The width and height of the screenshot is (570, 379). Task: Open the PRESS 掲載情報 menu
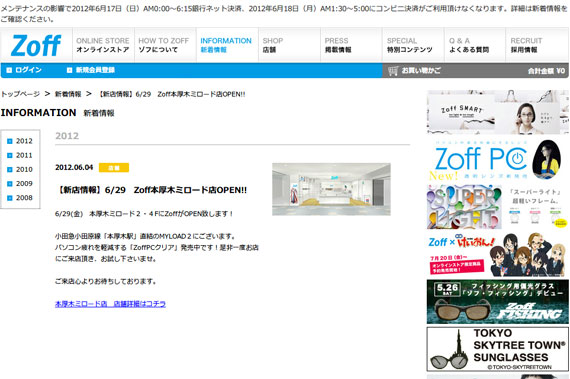pyautogui.click(x=351, y=45)
